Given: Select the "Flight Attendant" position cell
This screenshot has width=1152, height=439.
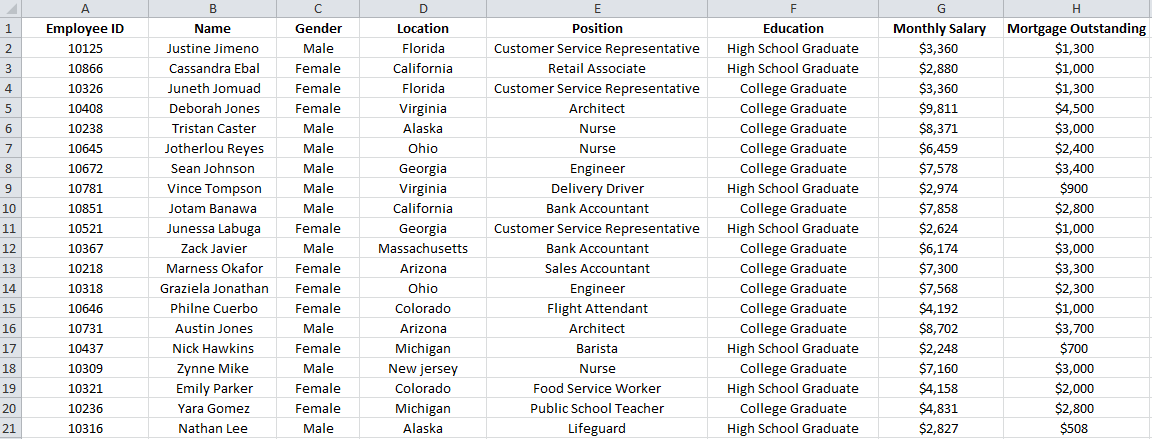Looking at the screenshot, I should 597,308.
